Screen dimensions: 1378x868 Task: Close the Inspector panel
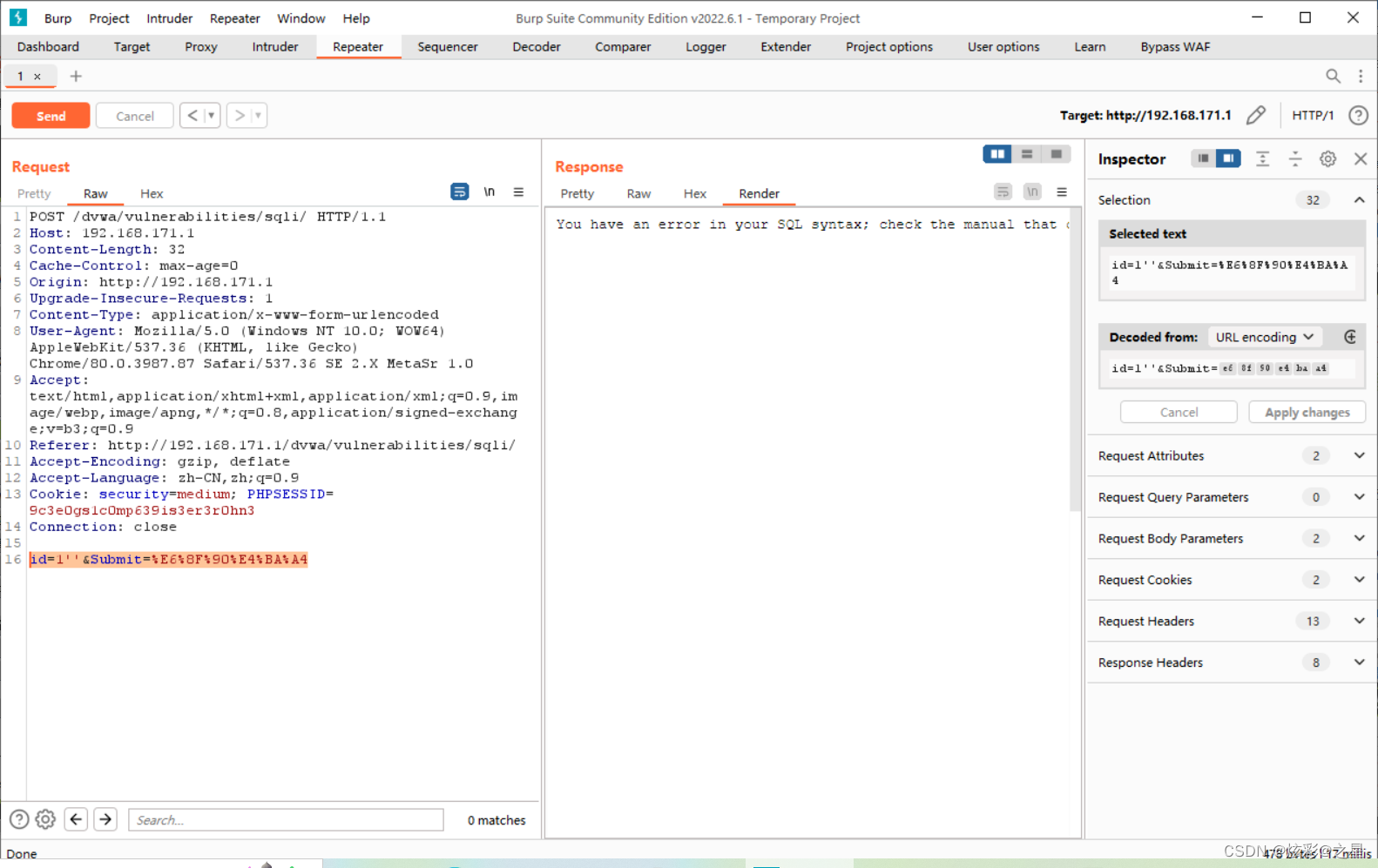[1361, 158]
